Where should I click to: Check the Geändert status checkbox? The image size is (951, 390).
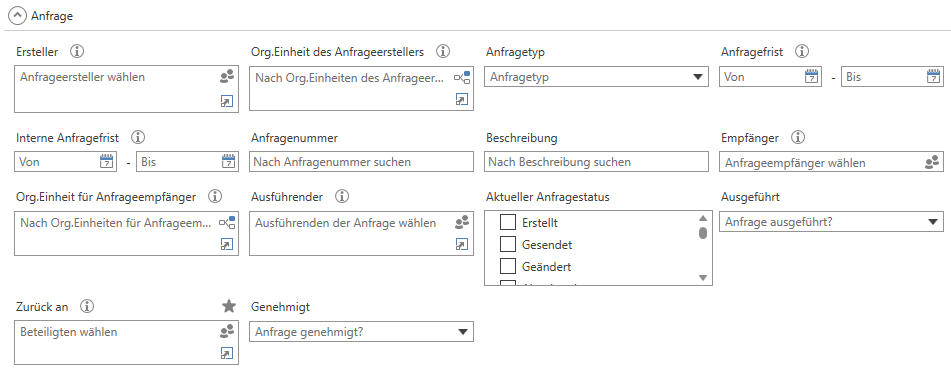coord(508,266)
